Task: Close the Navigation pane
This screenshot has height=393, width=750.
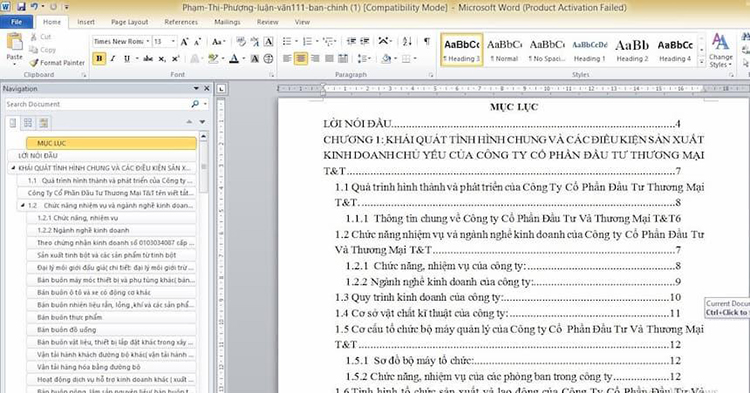Action: click(207, 88)
